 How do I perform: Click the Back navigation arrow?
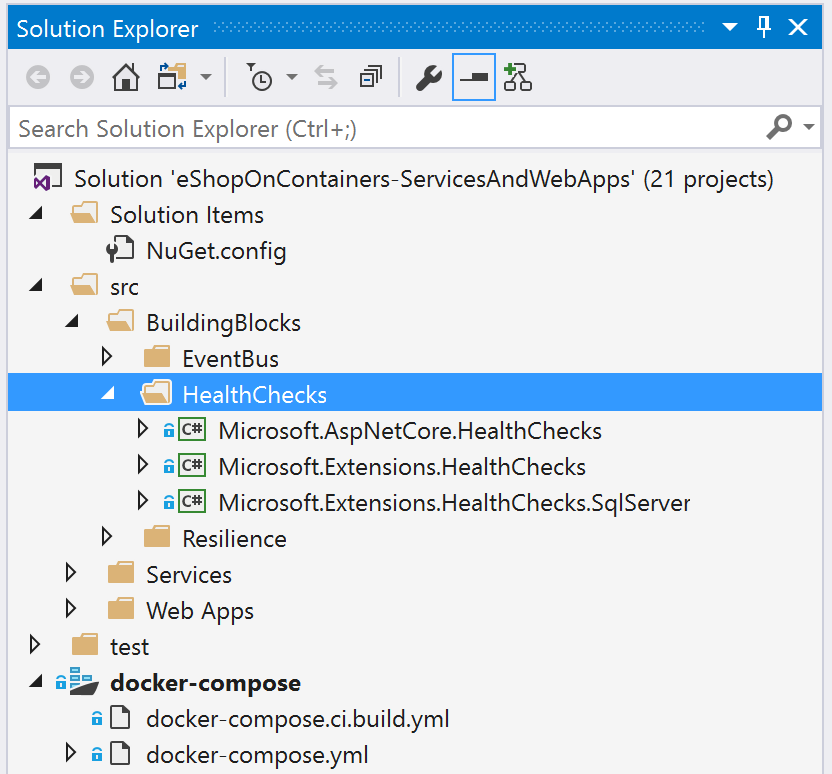point(38,78)
